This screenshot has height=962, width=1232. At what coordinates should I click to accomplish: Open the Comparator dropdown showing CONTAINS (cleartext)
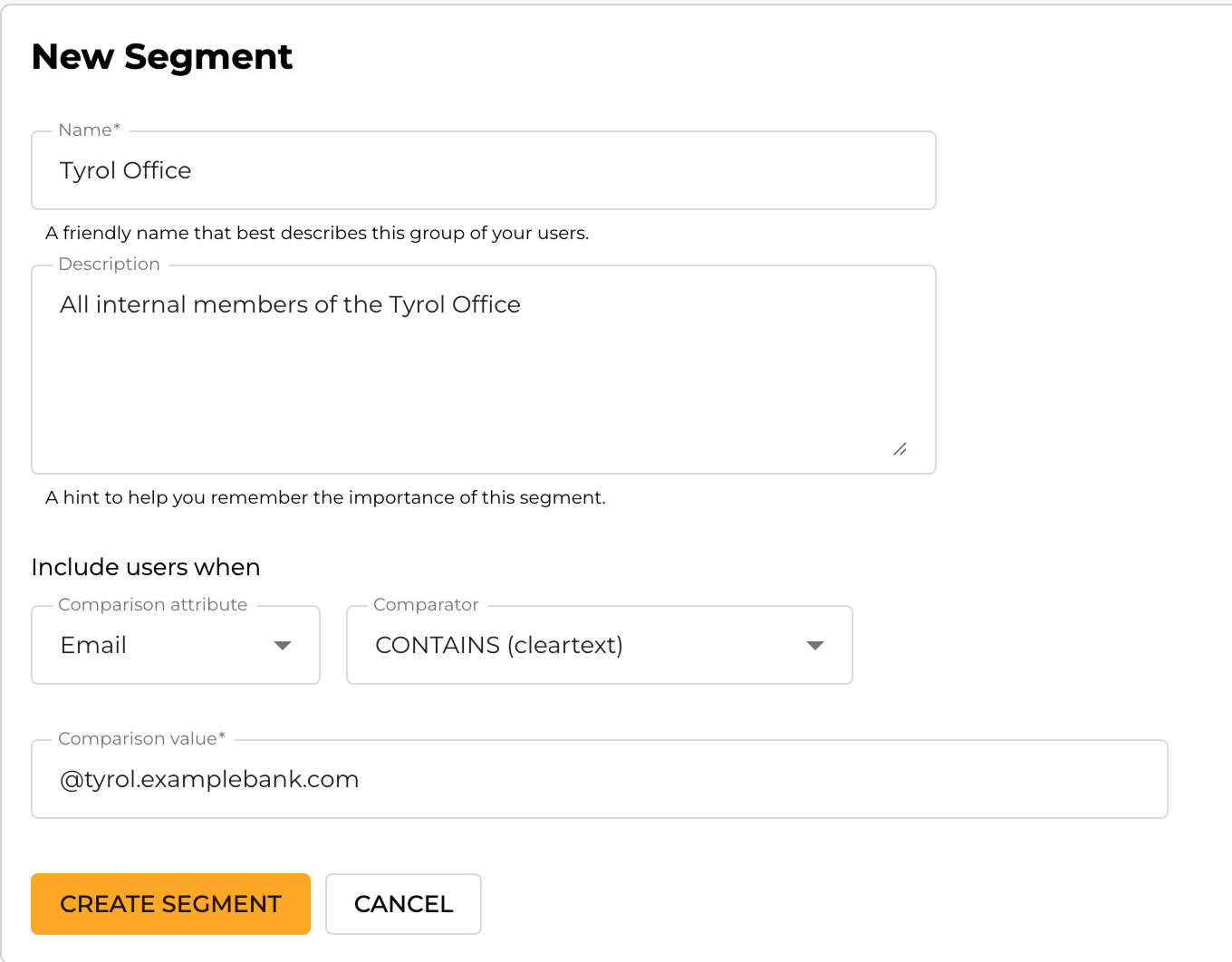click(600, 645)
